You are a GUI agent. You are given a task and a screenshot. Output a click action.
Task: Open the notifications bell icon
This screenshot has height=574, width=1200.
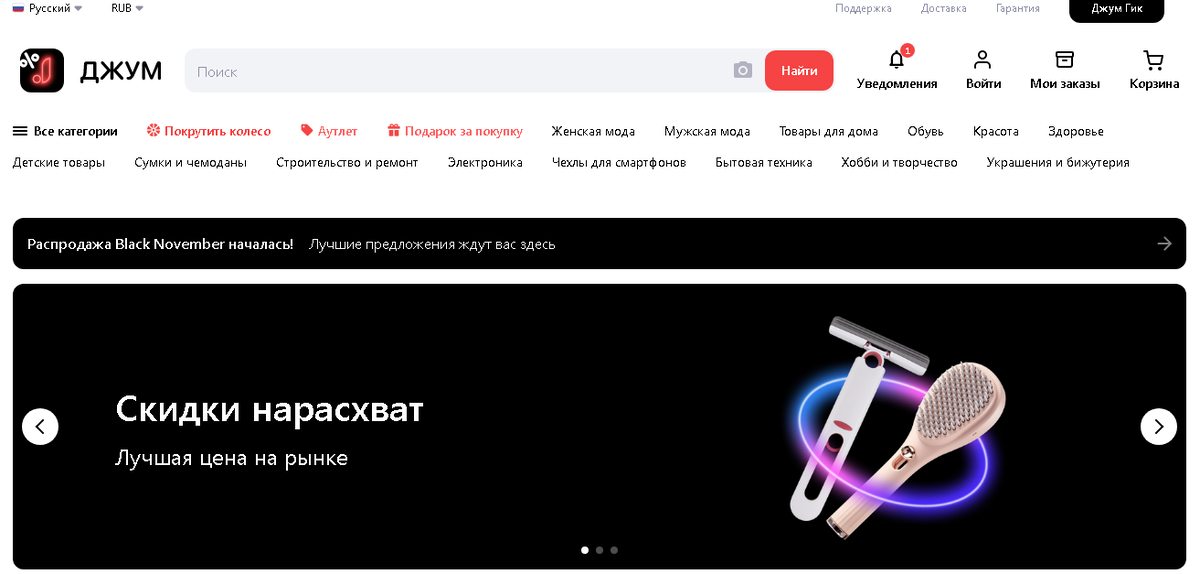click(x=897, y=60)
